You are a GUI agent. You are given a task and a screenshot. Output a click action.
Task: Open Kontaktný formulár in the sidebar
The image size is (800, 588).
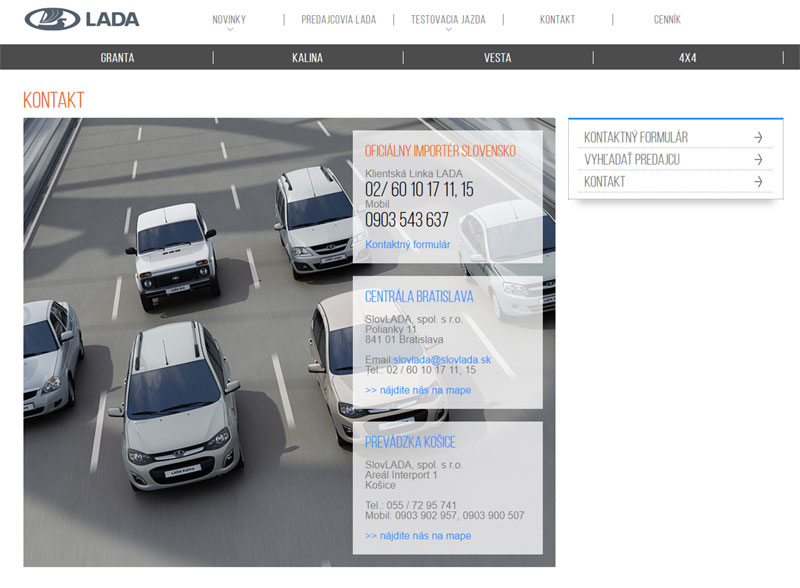tap(636, 137)
